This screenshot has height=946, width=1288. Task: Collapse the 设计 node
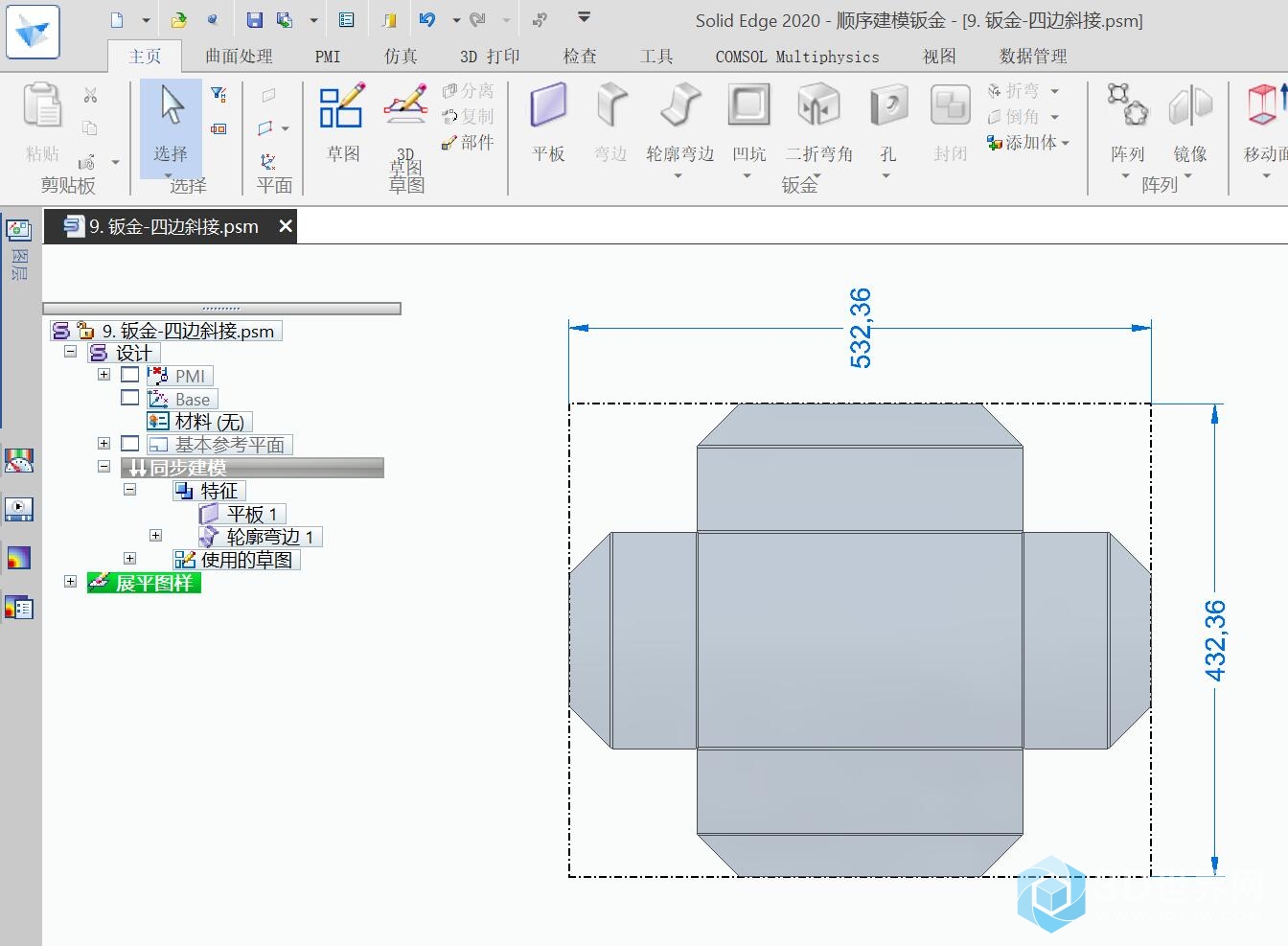tap(70, 352)
